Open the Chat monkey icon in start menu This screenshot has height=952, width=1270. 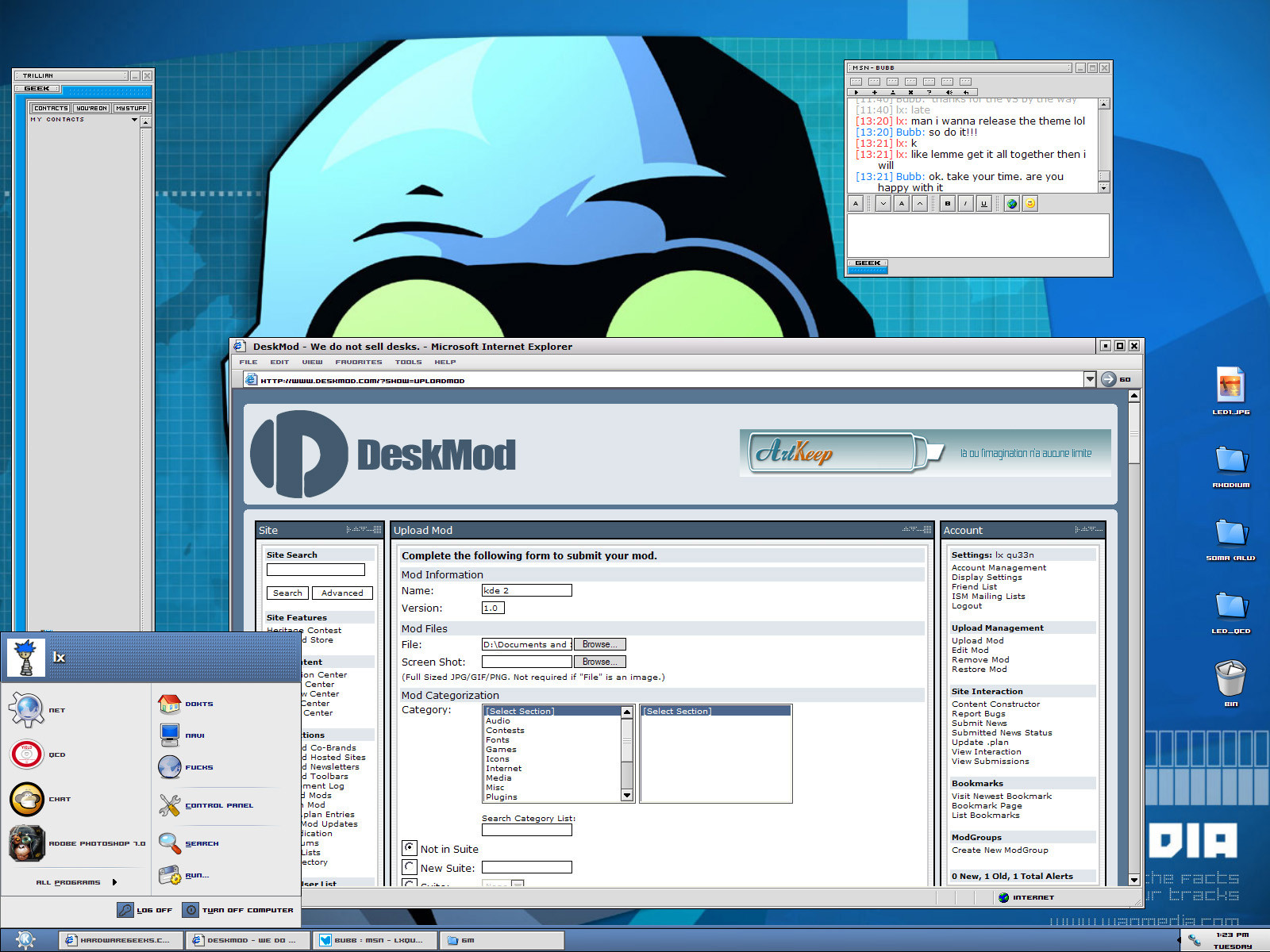click(26, 799)
